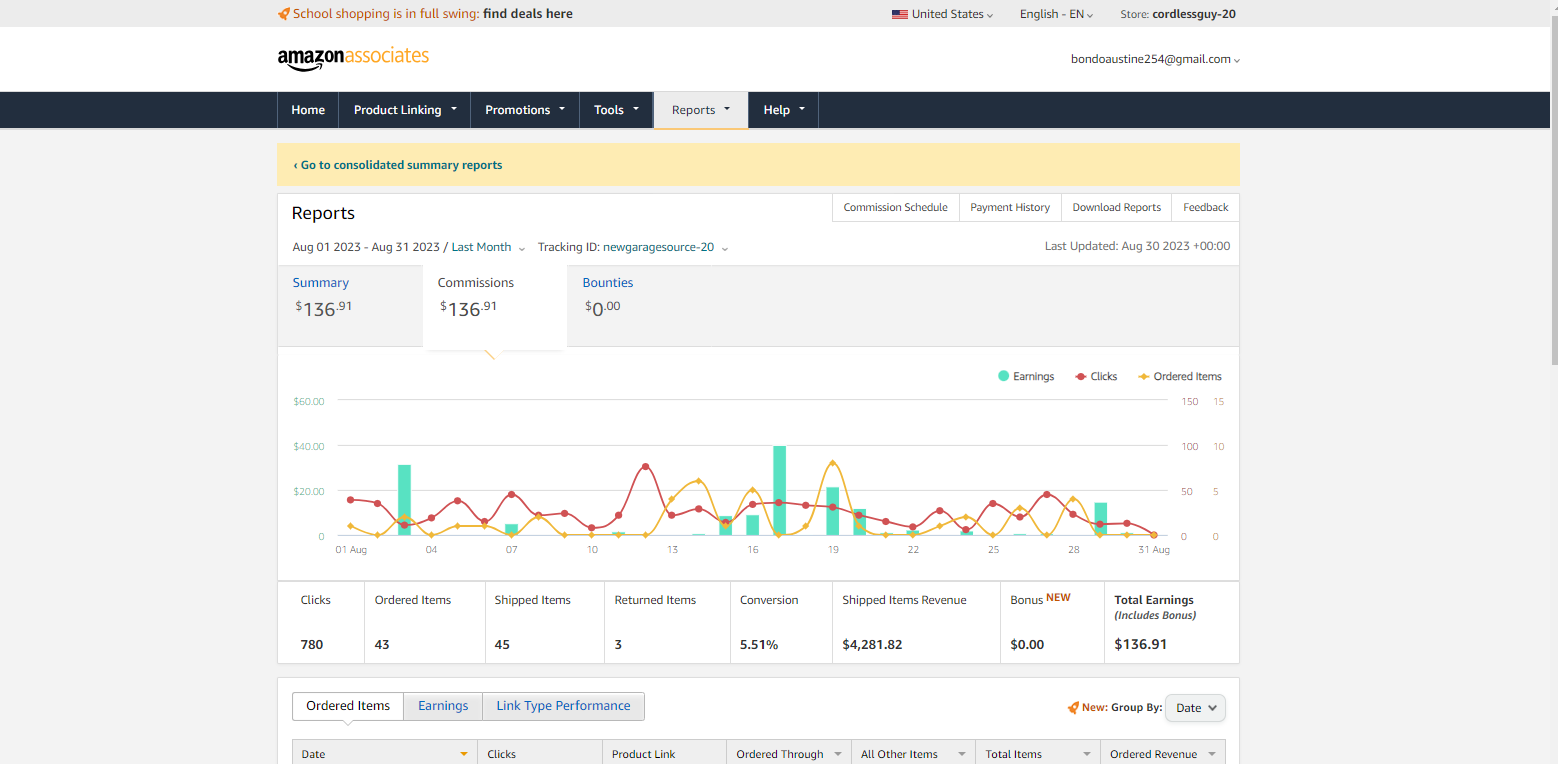The image size is (1558, 764).
Task: Click the Feedback button
Action: [1205, 207]
